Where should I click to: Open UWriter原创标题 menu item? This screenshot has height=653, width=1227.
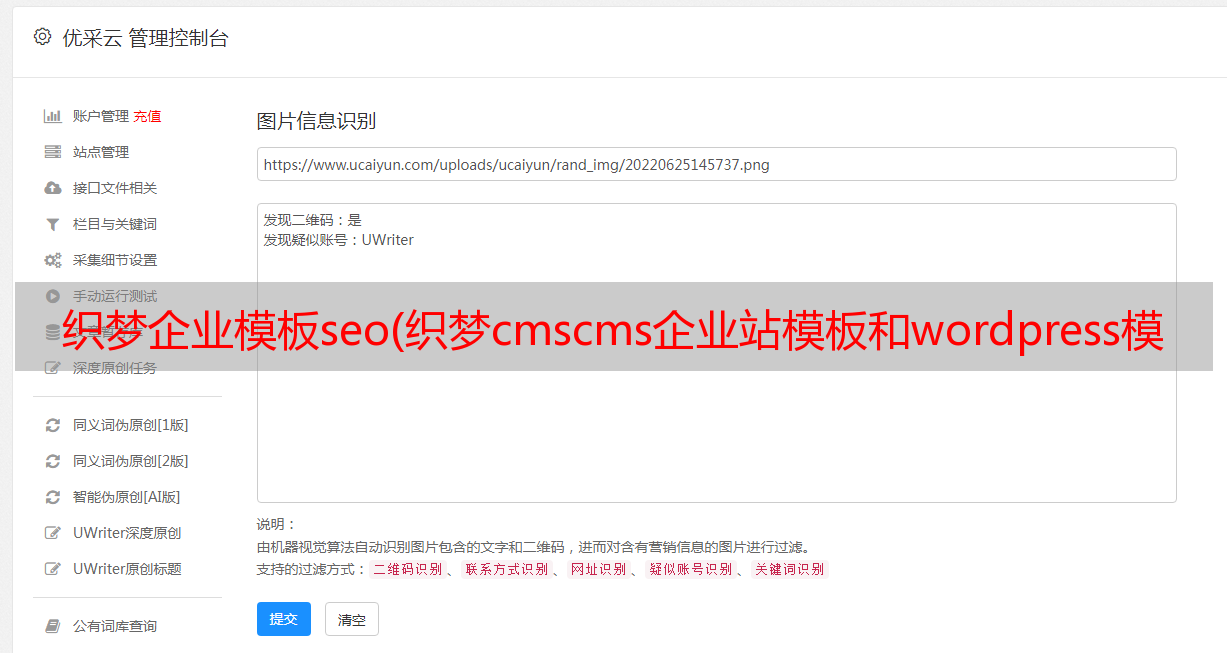pos(127,569)
